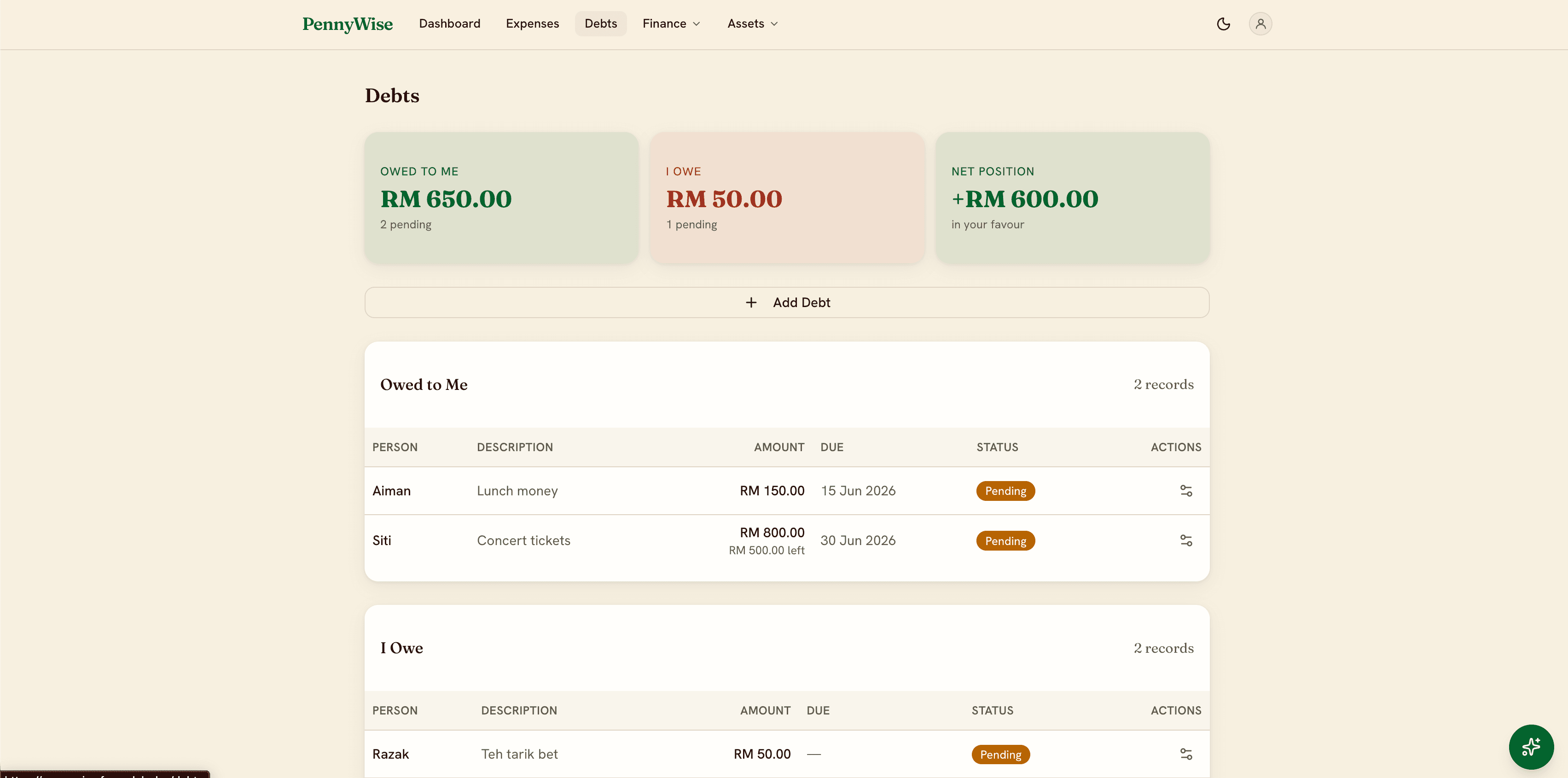Screen dimensions: 1568x778
Task: Click the RM 800.00 amount
Action: (x=772, y=533)
